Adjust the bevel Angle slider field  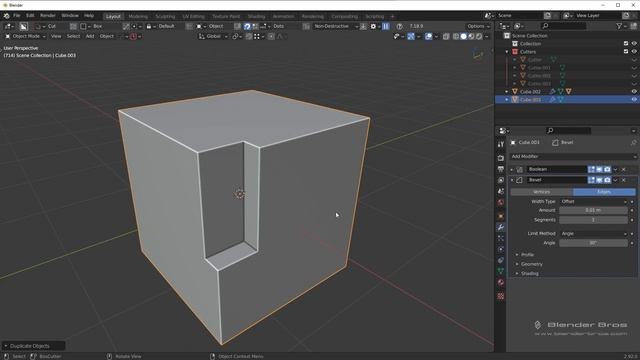point(593,243)
